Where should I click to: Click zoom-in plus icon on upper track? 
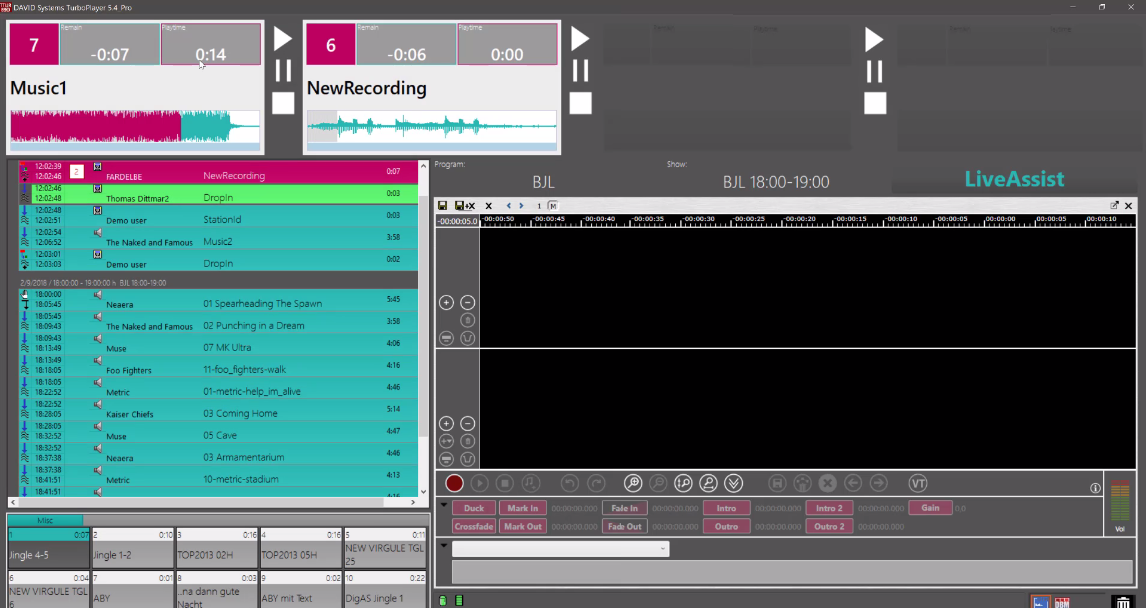(x=447, y=302)
